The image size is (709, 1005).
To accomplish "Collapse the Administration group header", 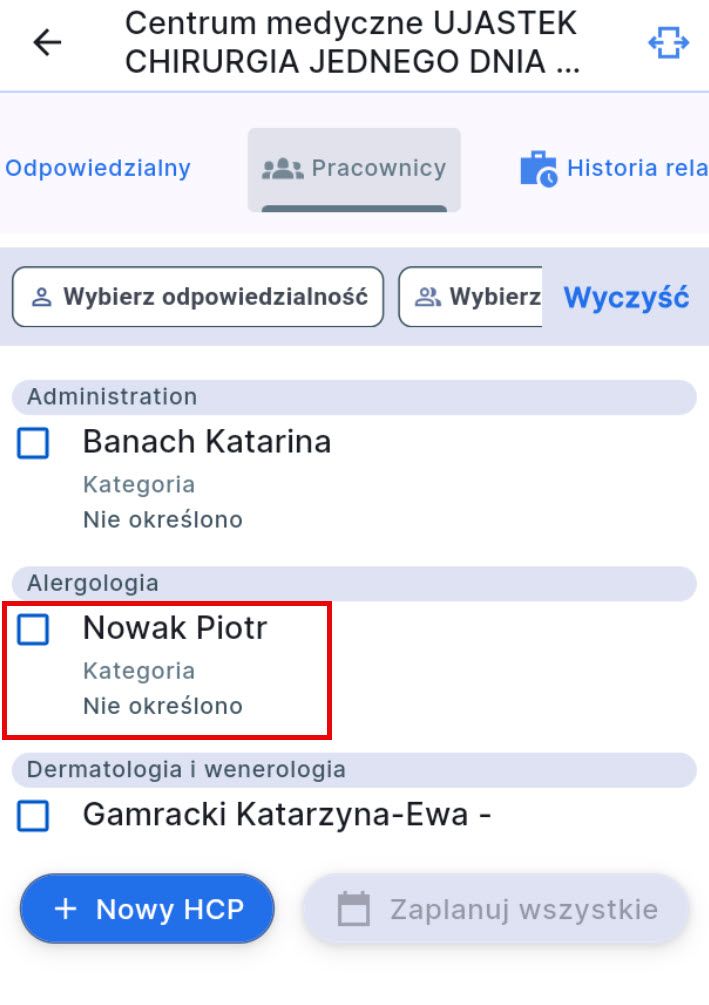I will coord(354,397).
